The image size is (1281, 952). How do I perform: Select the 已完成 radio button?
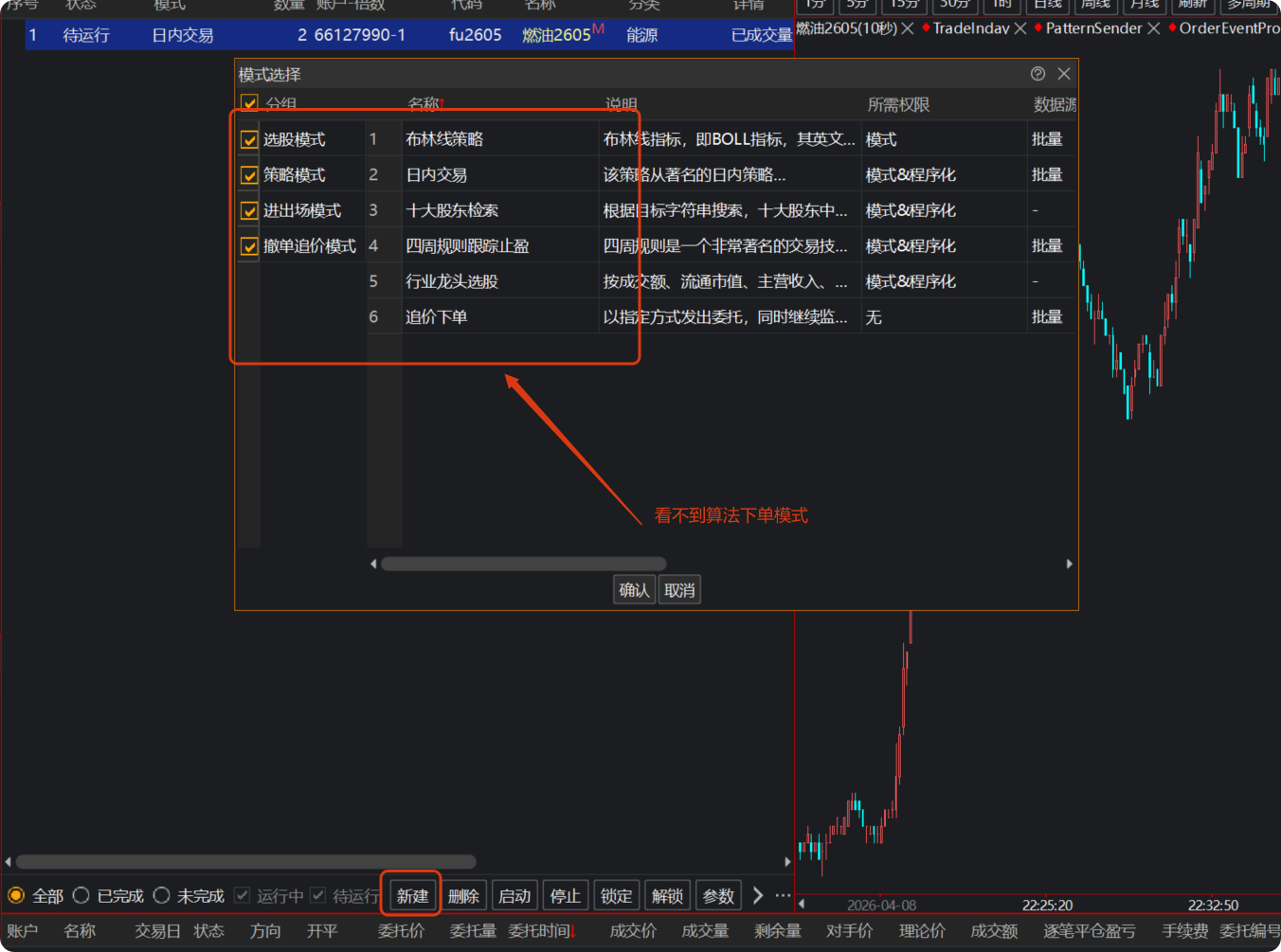[81, 895]
